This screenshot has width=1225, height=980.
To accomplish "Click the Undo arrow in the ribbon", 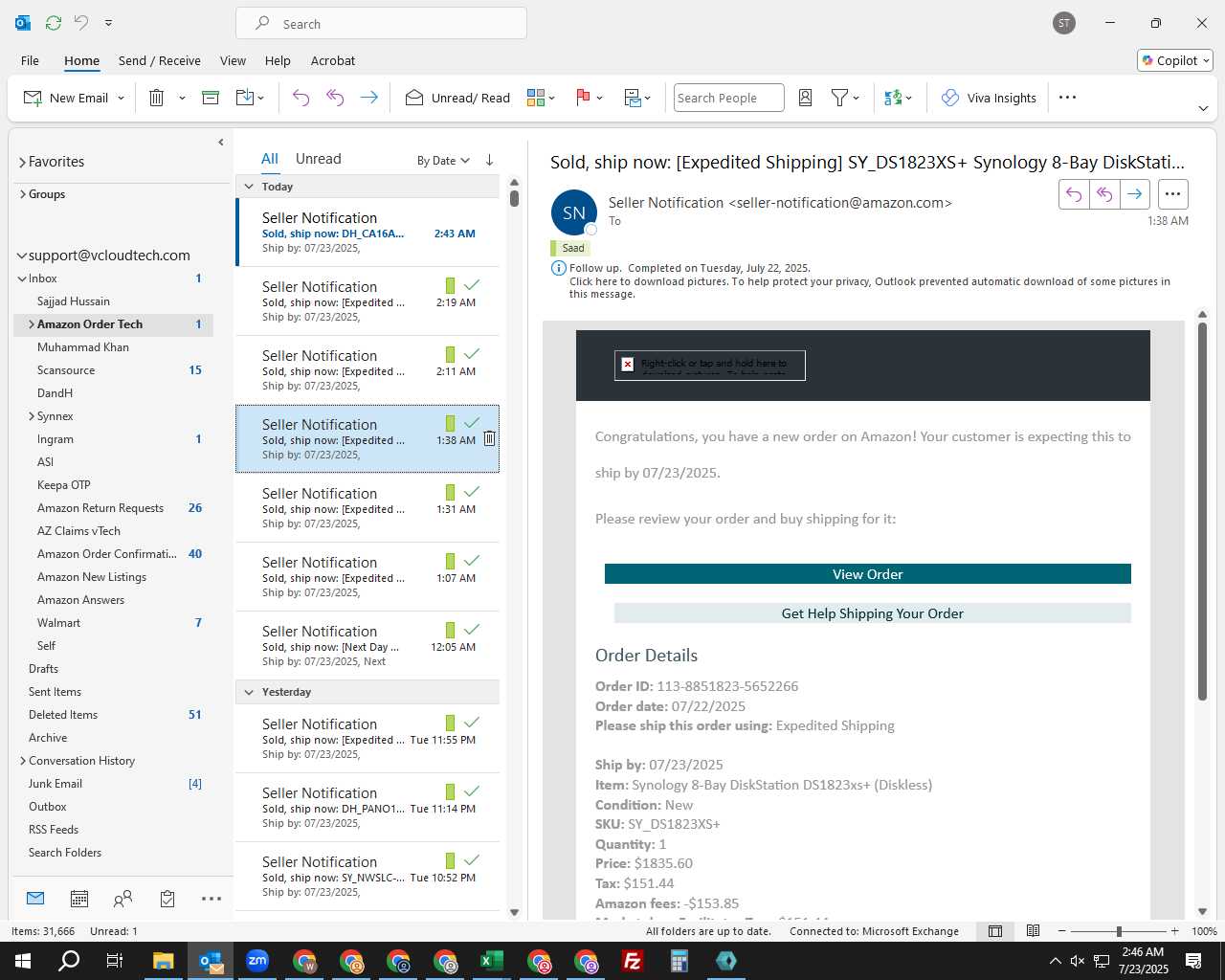I will click(x=301, y=98).
